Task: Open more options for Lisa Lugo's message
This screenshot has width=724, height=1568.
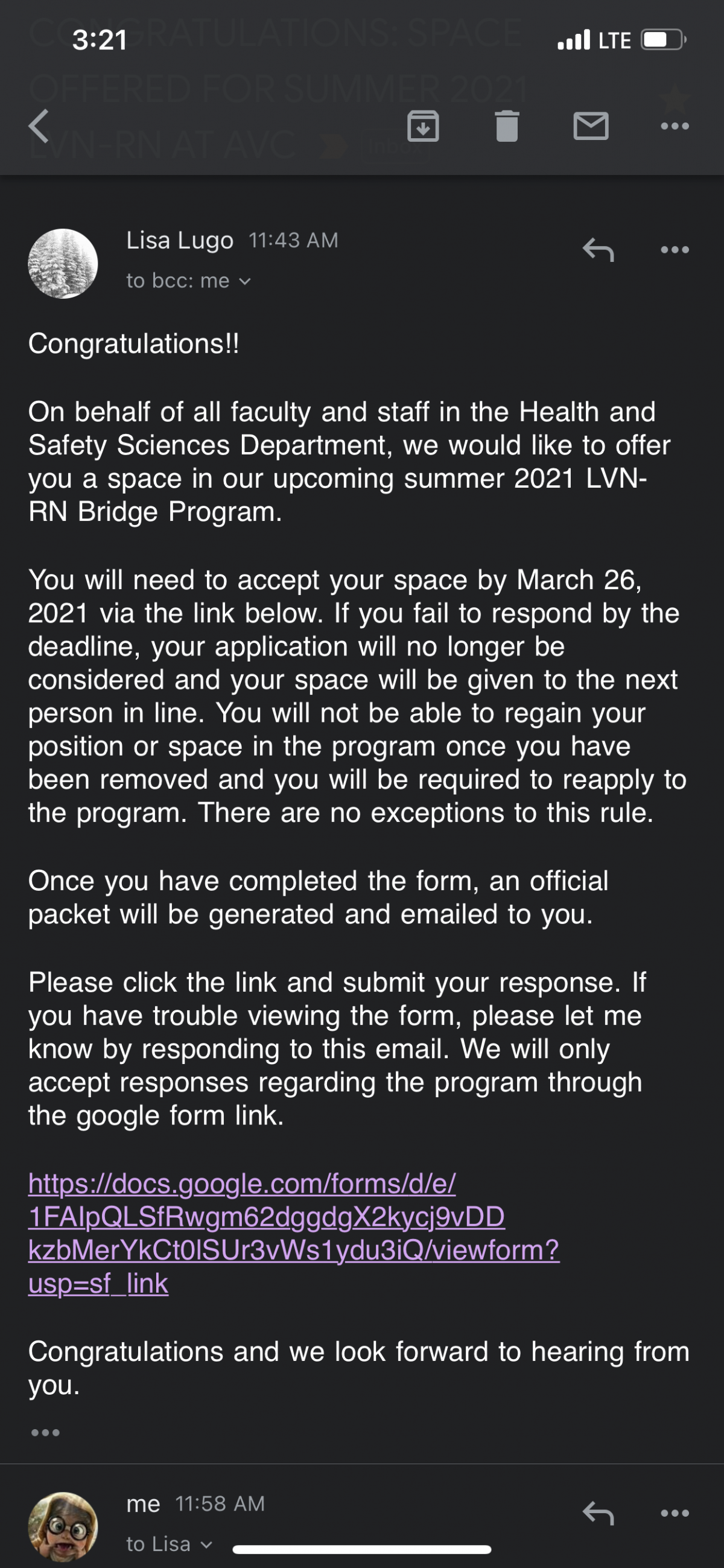Action: tap(675, 250)
